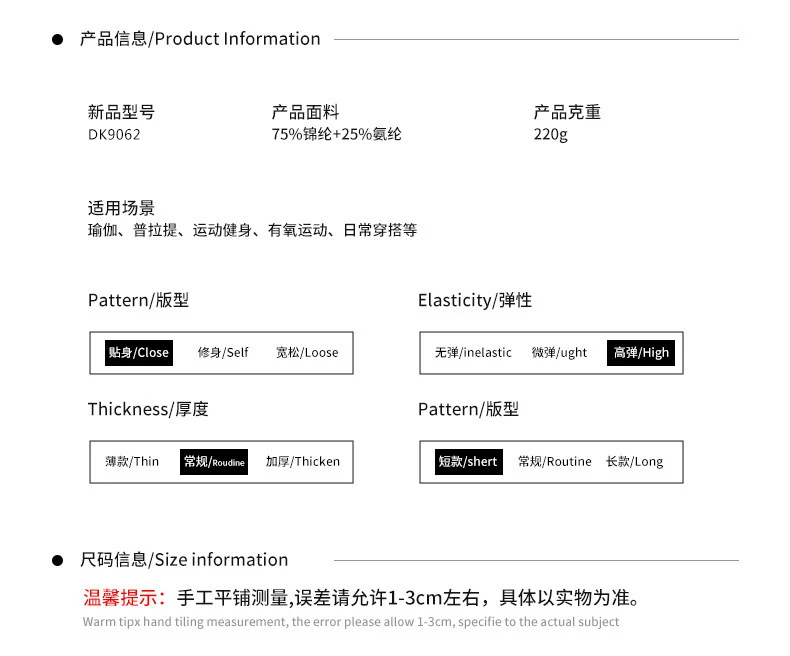Click the Elasticity/弹性 label
790x656 pixels.
(475, 300)
